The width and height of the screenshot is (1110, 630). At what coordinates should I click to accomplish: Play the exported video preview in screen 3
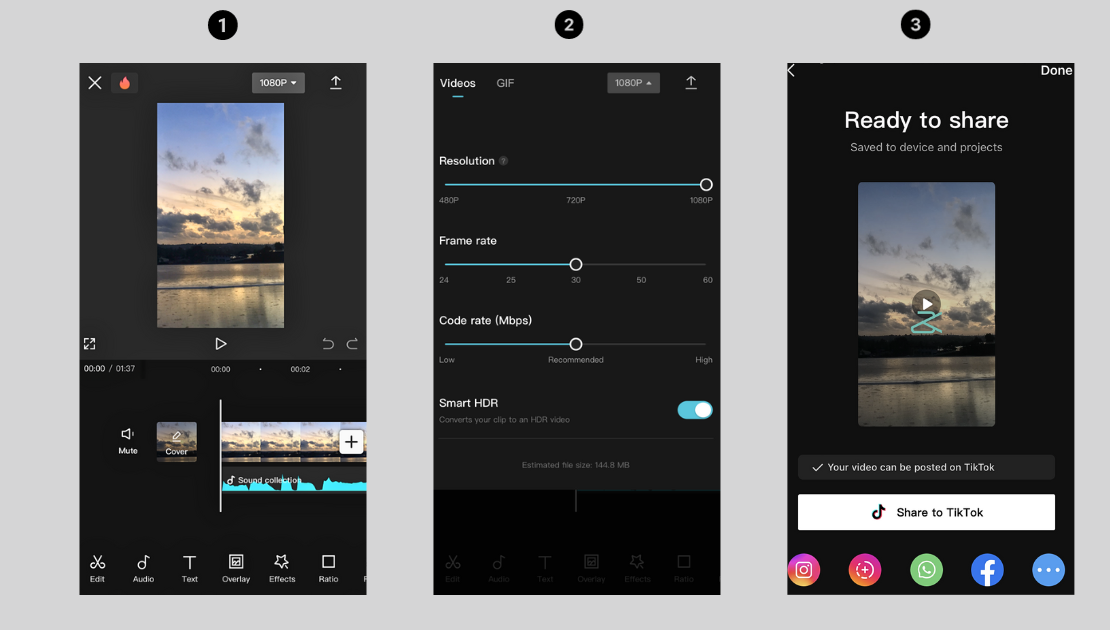927,304
